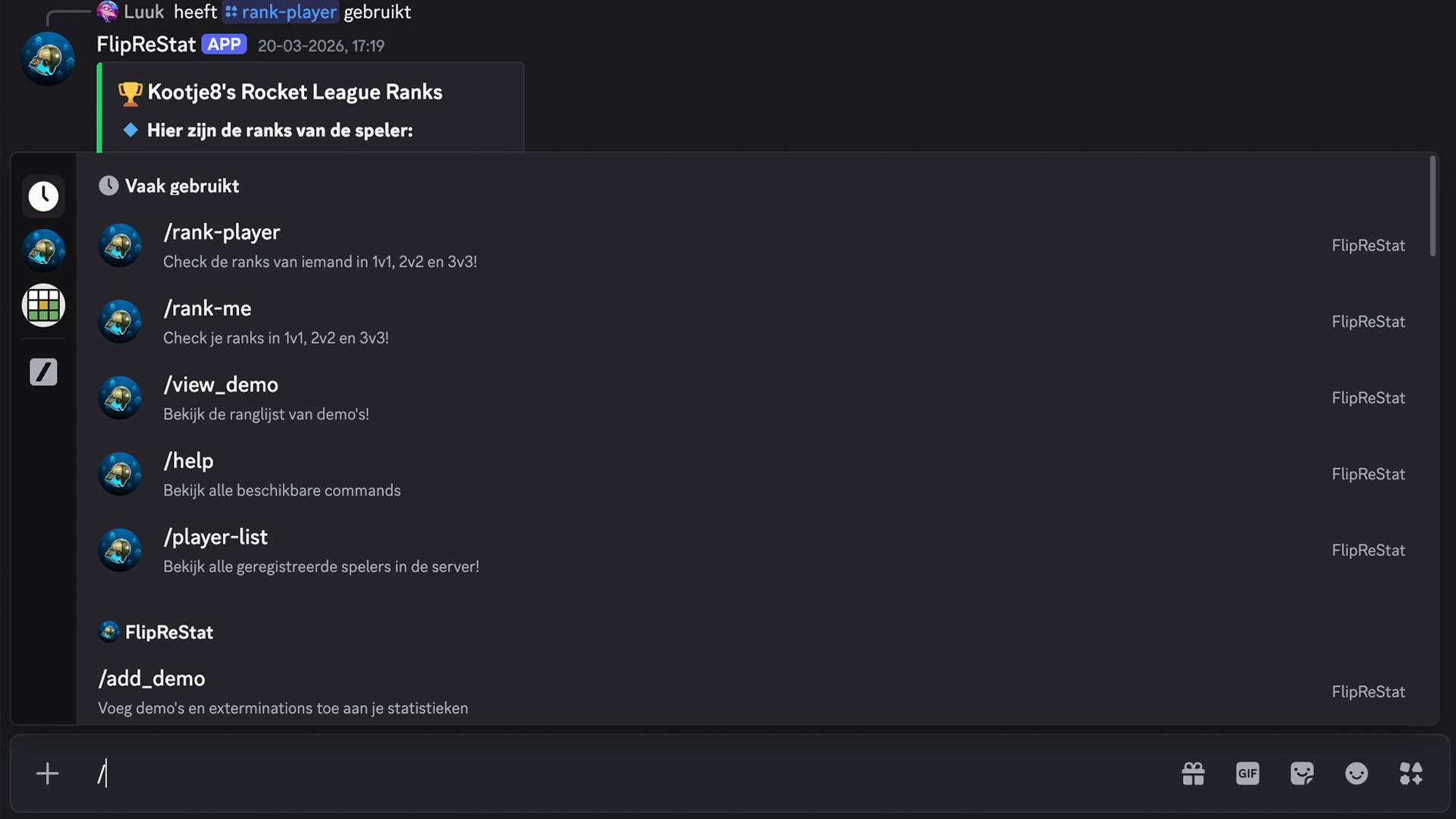The width and height of the screenshot is (1456, 819).
Task: Choose the /rank-me command
Action: coord(207,309)
